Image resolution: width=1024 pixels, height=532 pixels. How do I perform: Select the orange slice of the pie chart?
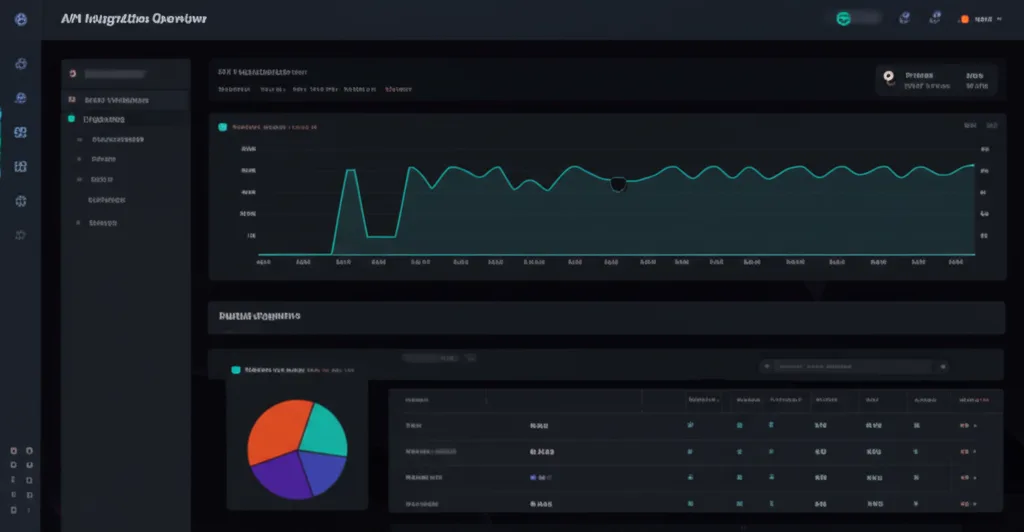(278, 431)
